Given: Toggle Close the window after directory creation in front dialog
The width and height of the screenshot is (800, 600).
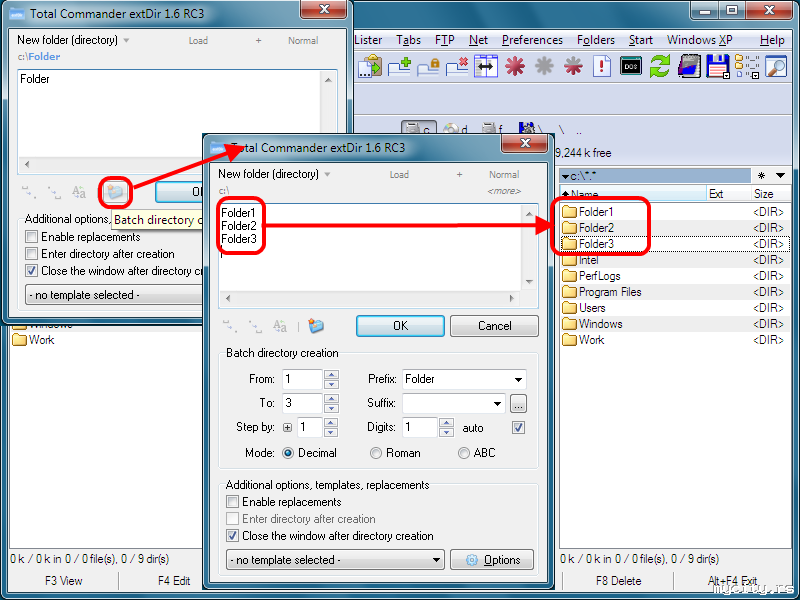Looking at the screenshot, I should point(233,536).
